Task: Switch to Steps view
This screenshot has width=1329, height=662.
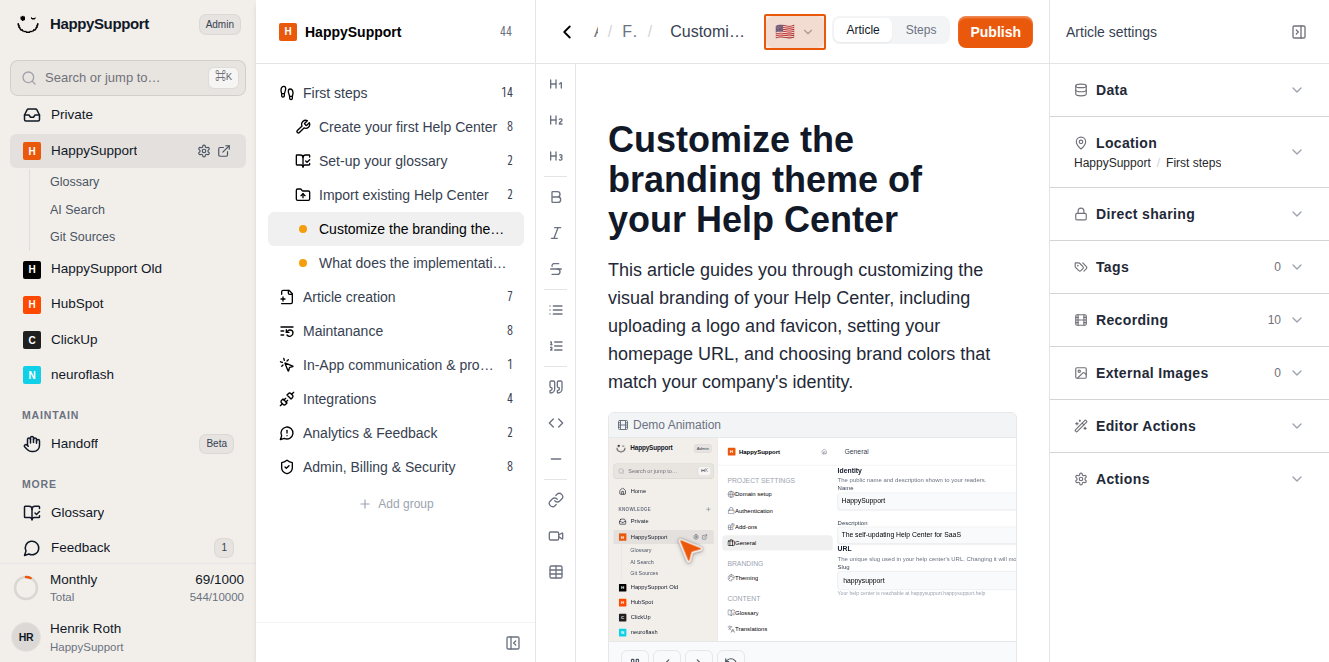Action: pos(921,30)
